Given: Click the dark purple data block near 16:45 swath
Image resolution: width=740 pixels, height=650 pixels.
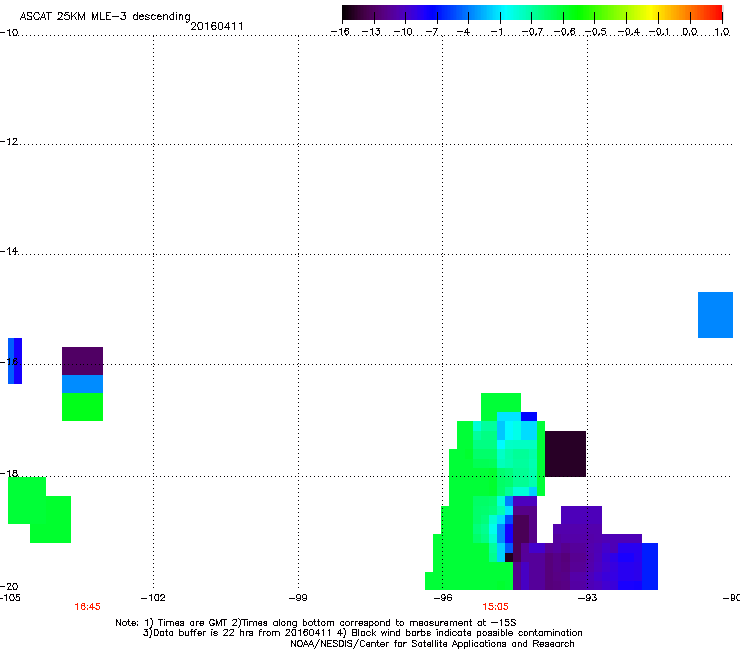Looking at the screenshot, I should 83,361.
